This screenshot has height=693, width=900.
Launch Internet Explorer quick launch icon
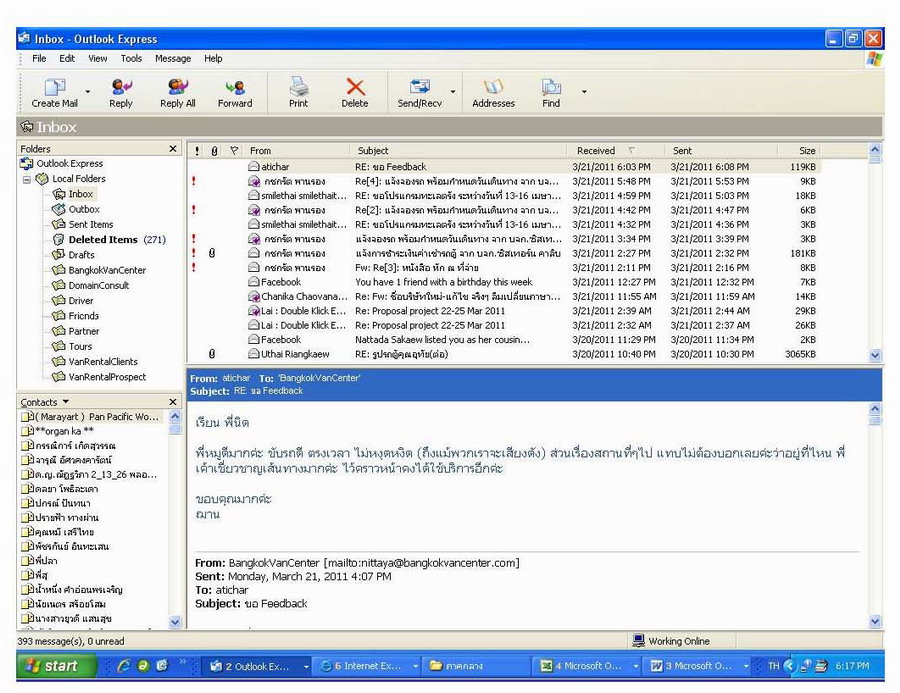point(123,666)
